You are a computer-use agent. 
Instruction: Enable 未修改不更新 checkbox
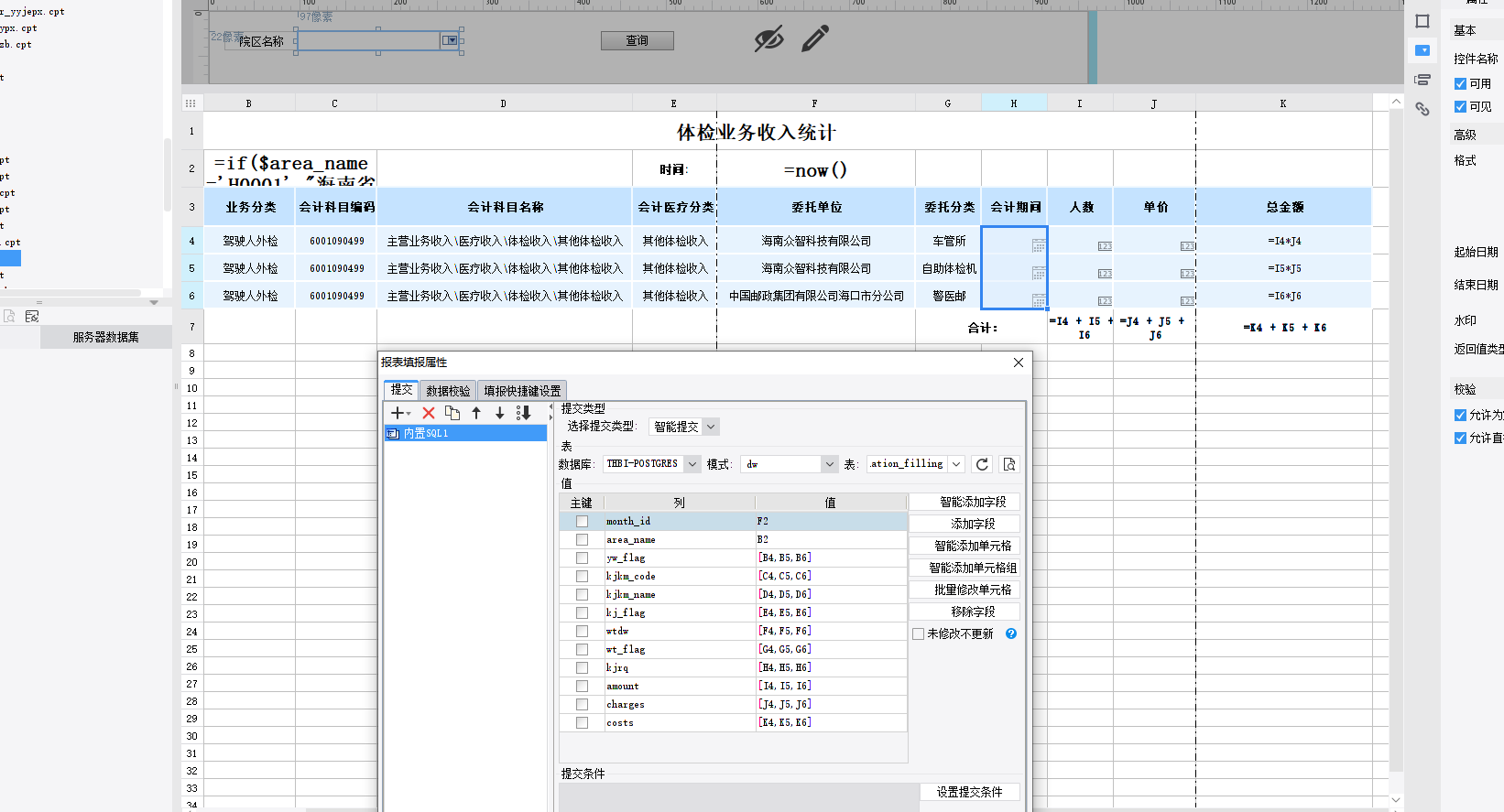pyautogui.click(x=918, y=633)
